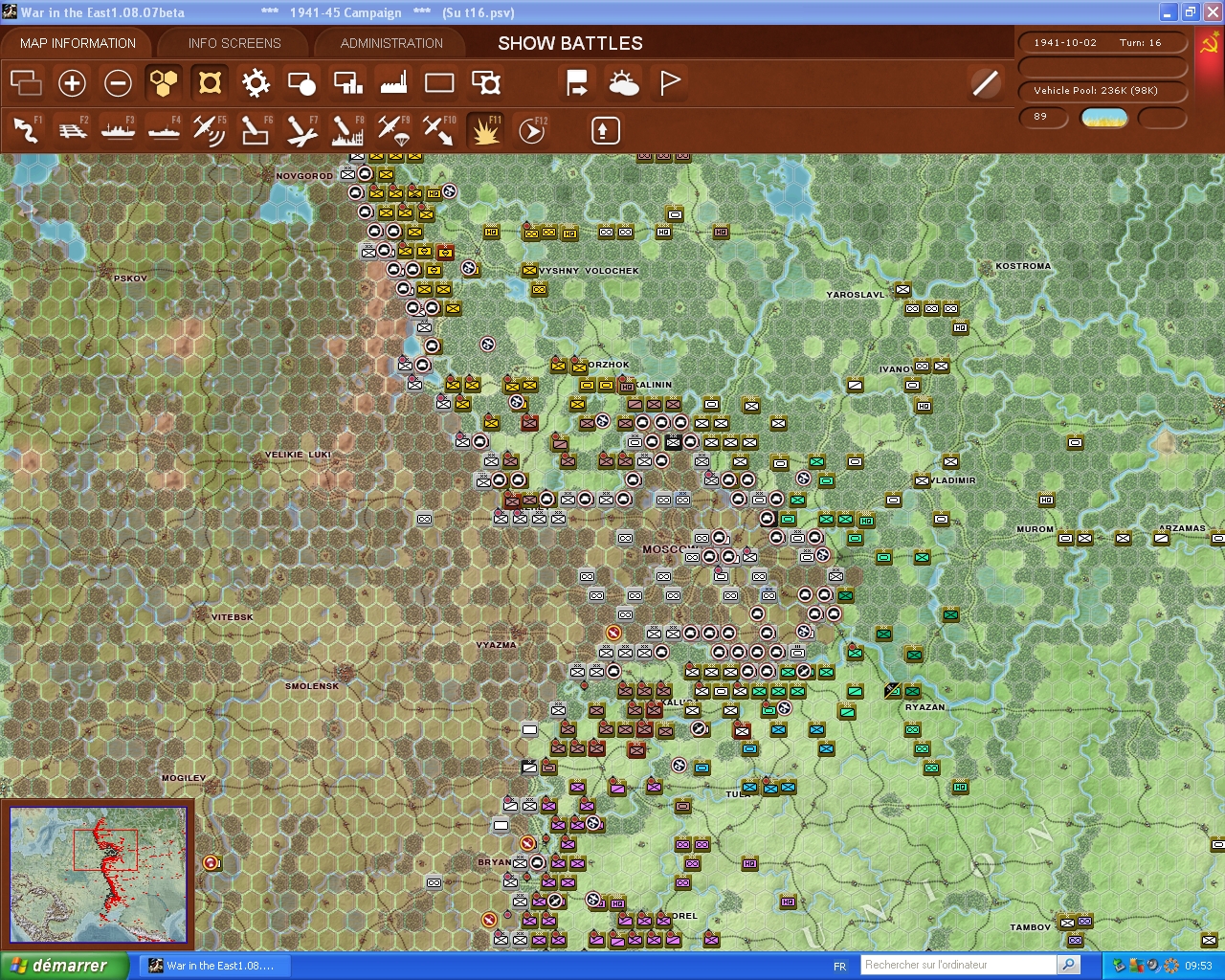Click the NOVGOROD city label
Viewport: 1225px width, 980px height.
pyautogui.click(x=304, y=176)
